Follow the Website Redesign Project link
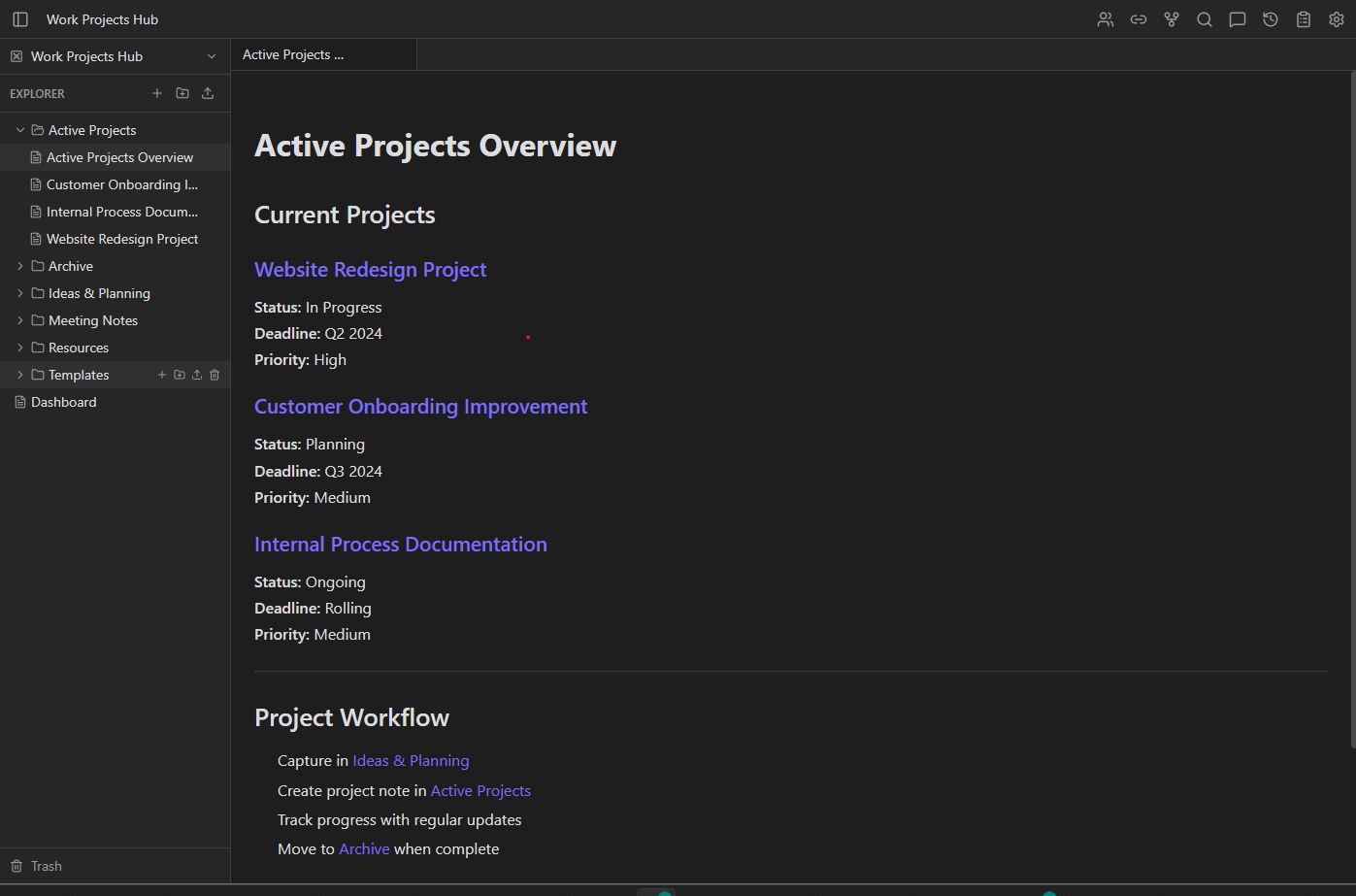This screenshot has height=896, width=1356. [x=370, y=269]
